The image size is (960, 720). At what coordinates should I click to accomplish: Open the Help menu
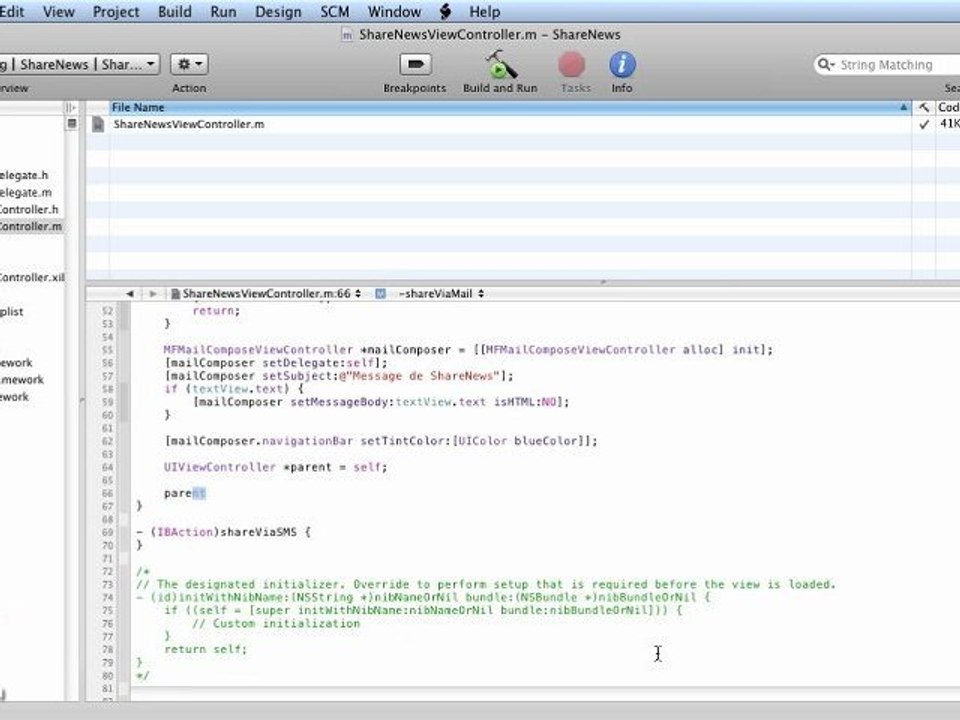484,12
